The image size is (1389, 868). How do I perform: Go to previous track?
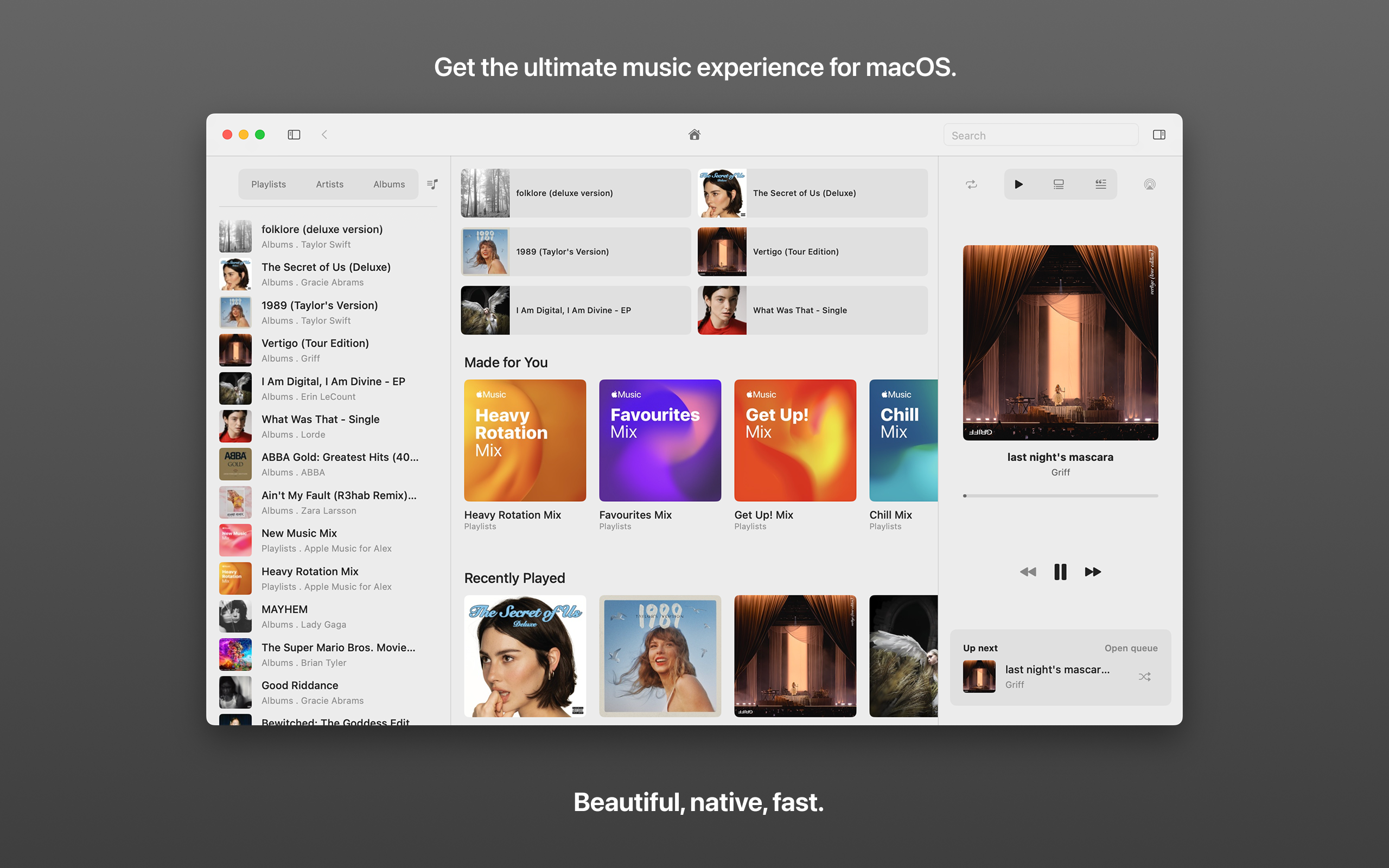click(1028, 572)
